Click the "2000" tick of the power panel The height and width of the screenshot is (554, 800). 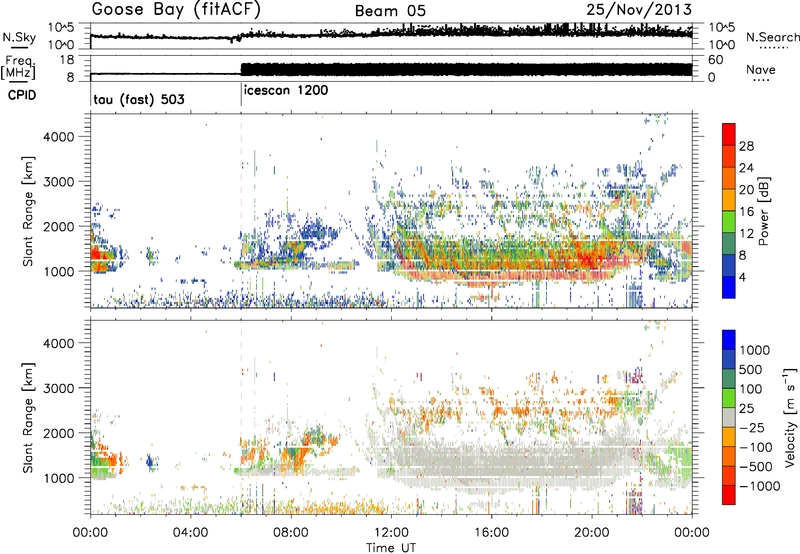click(59, 226)
